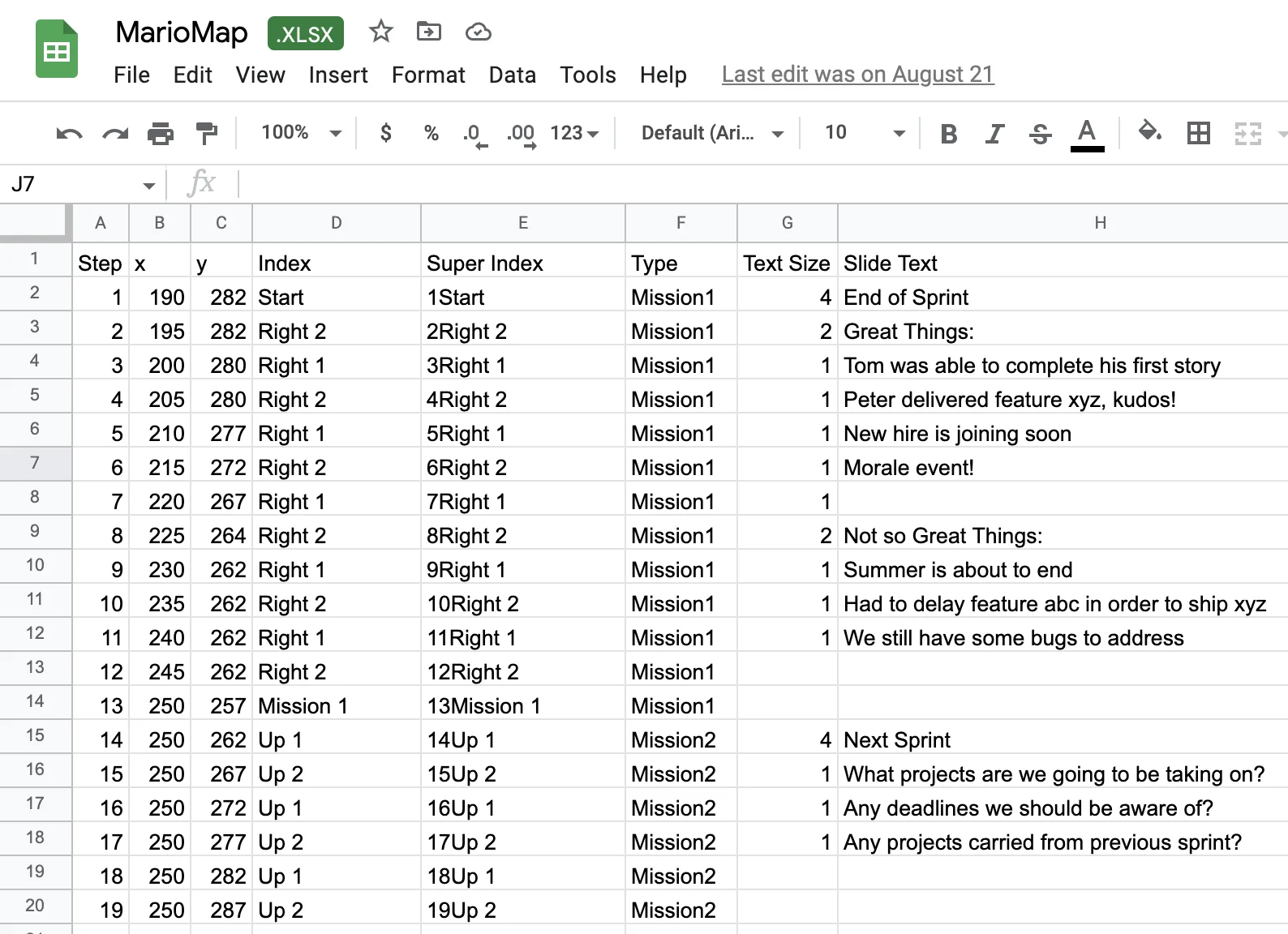Increase decimal places

click(521, 135)
